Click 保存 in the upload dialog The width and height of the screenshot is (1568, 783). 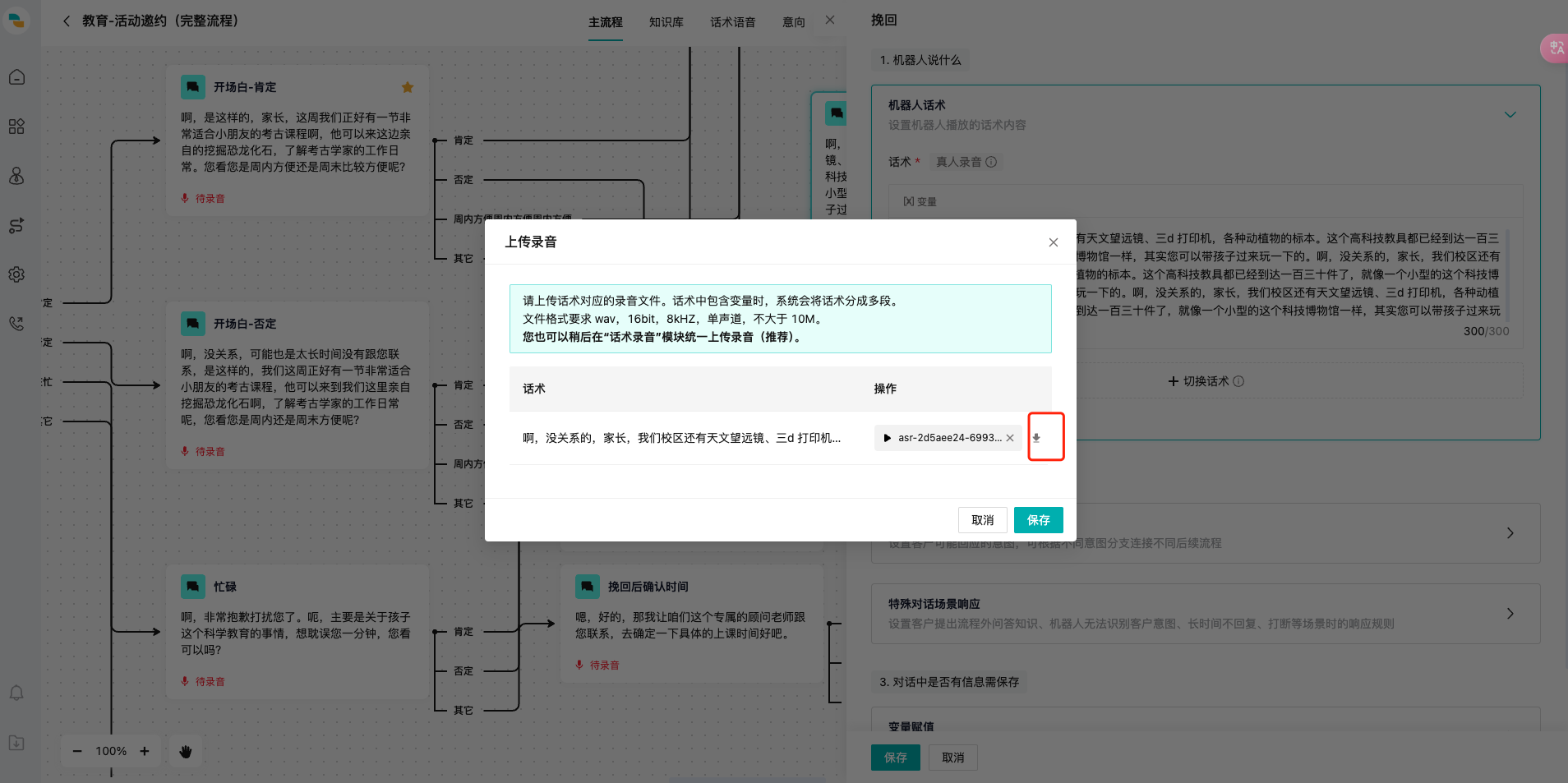pos(1039,520)
